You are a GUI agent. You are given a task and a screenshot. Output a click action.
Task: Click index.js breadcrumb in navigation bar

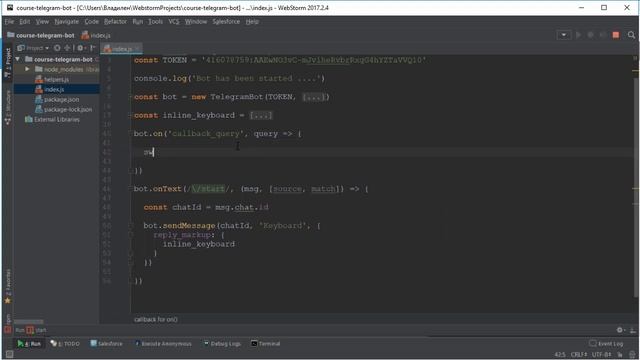pos(96,35)
